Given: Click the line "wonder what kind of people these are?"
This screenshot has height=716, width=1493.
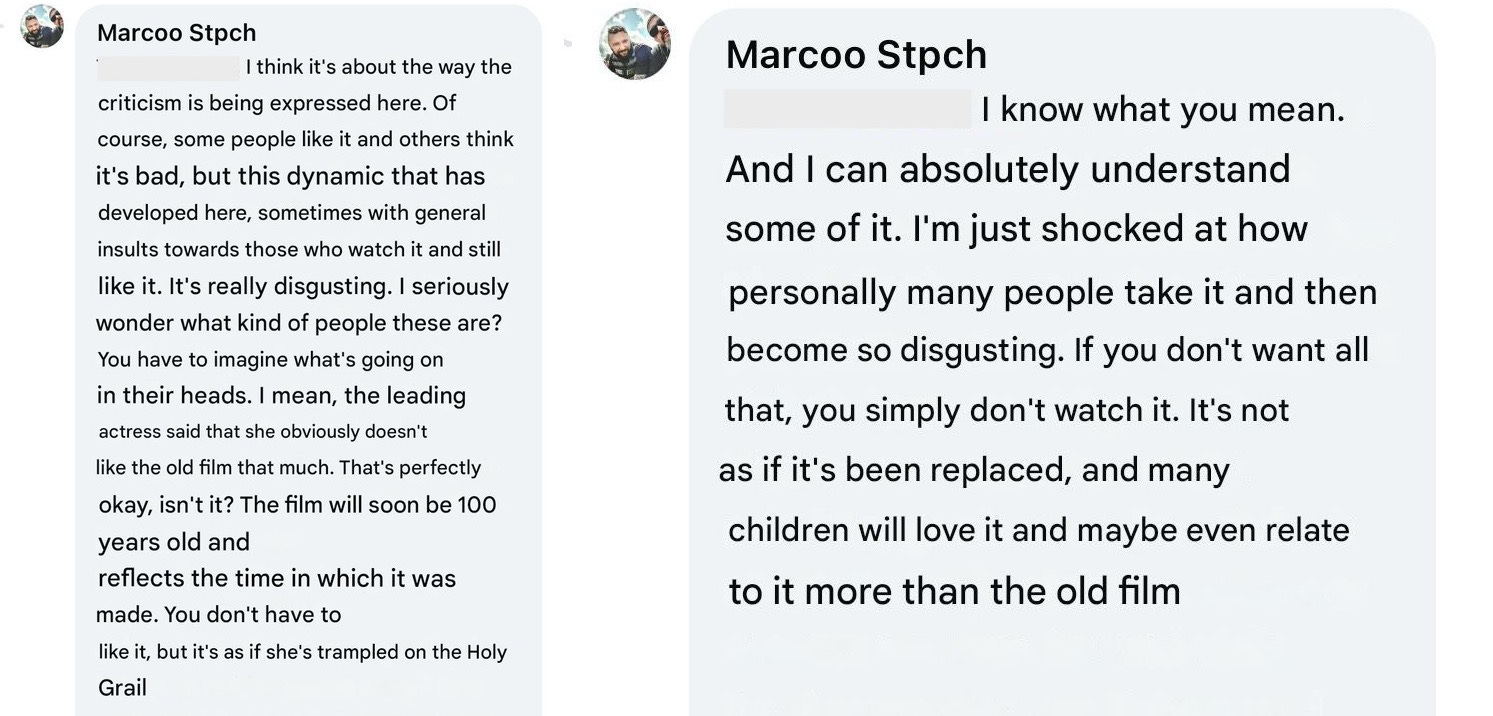Looking at the screenshot, I should (x=299, y=324).
